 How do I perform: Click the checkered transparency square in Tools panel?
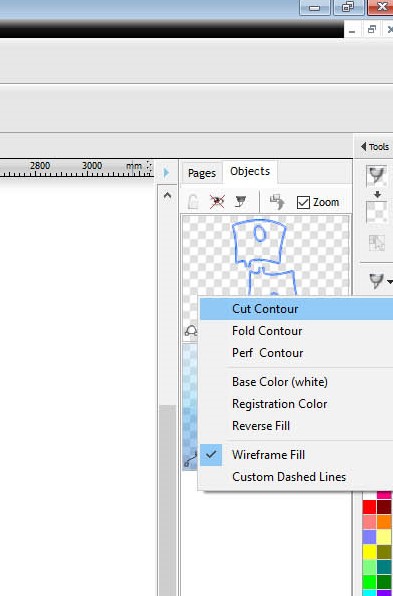coord(377,212)
